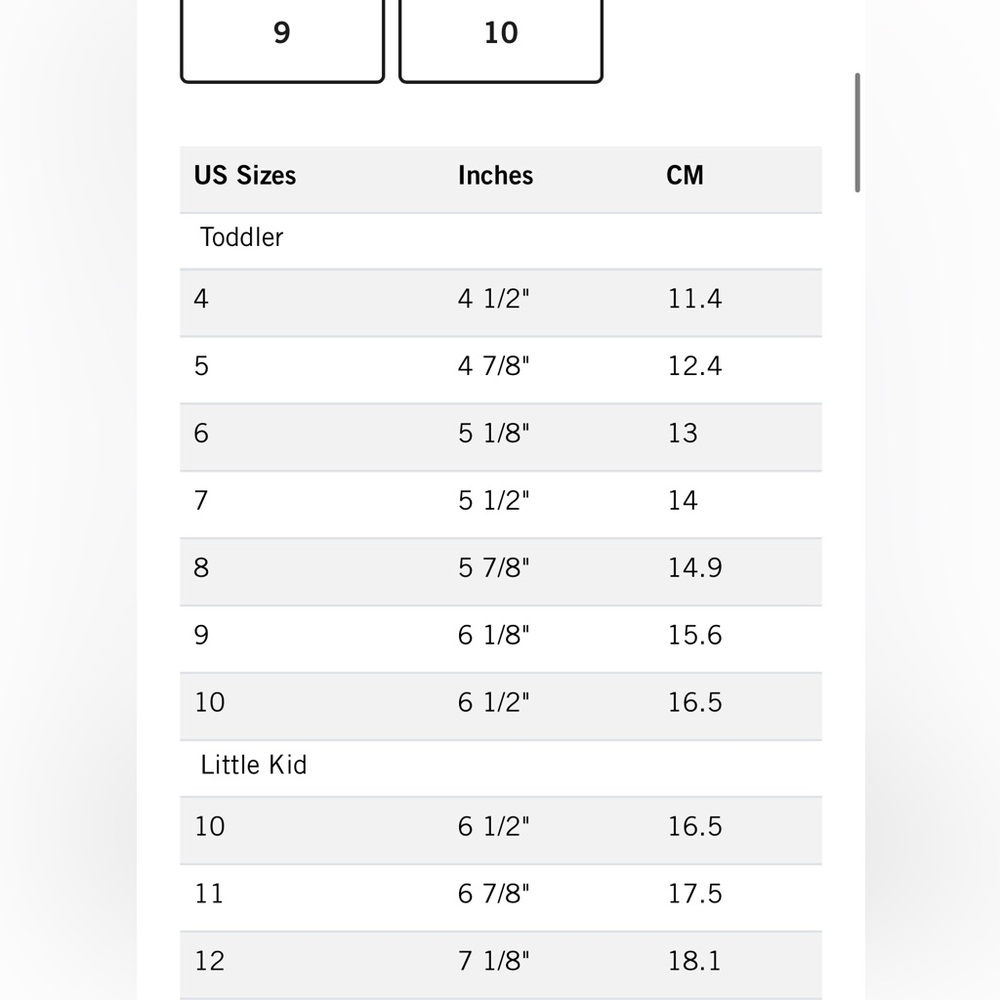Click Toddler size 10 row number

209,702
